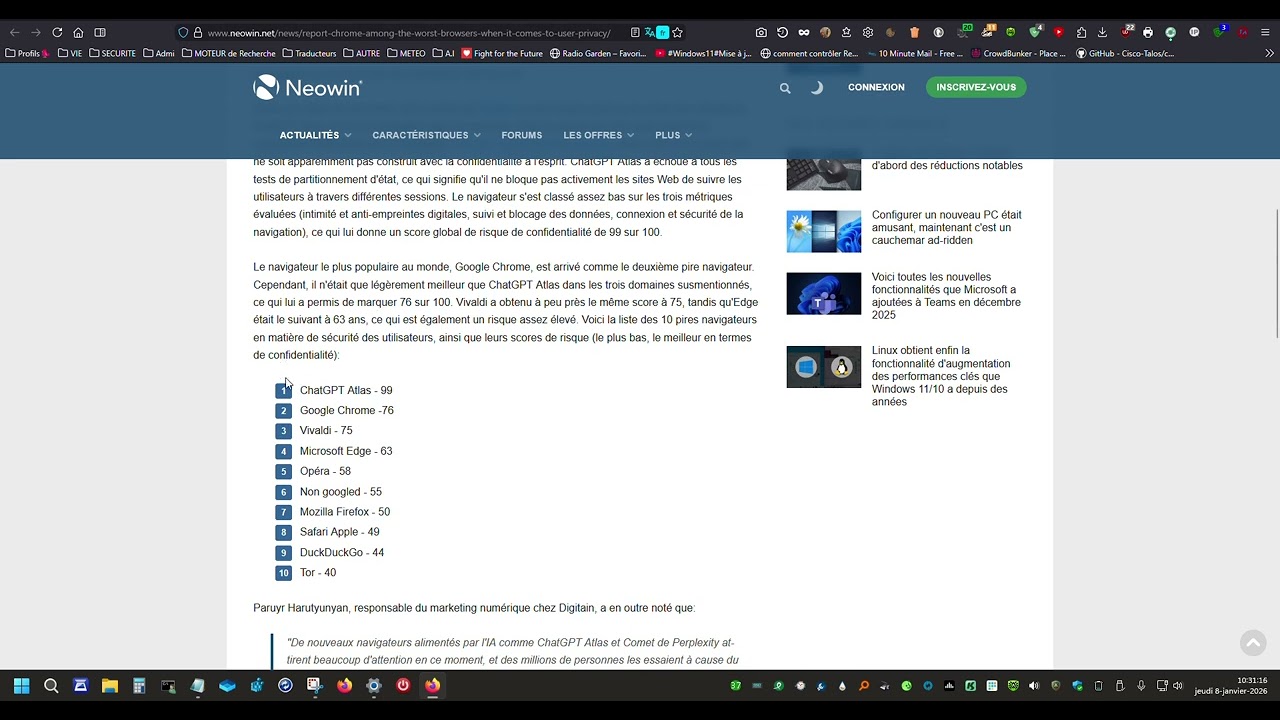
Task: Open the METEO bookmark folder
Action: click(x=406, y=53)
